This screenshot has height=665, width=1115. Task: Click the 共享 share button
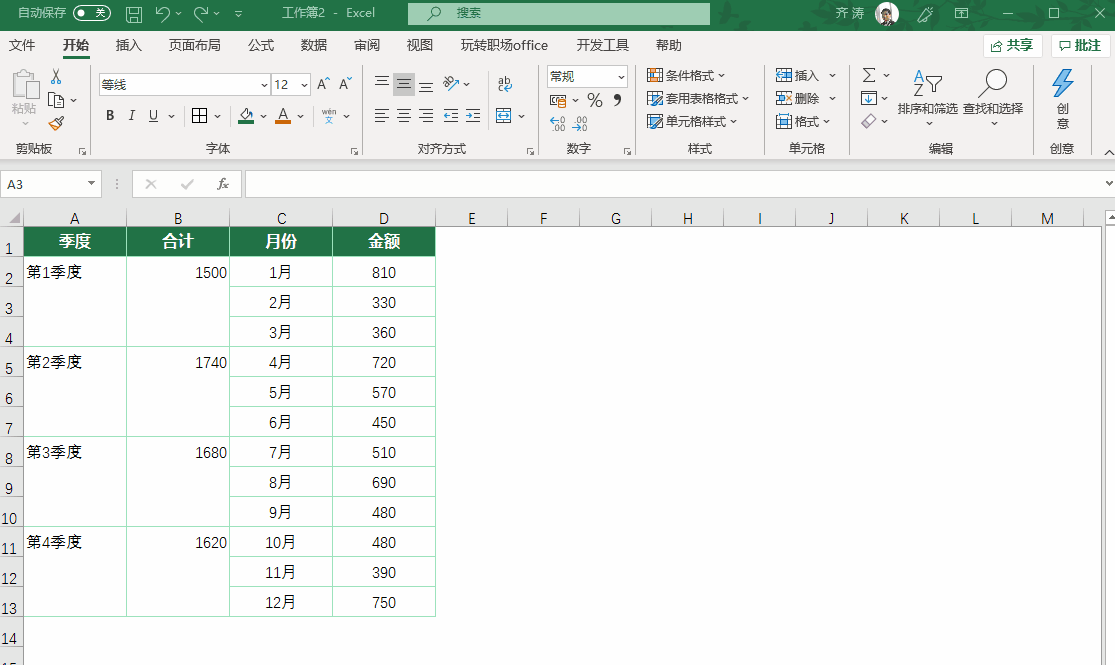click(x=1012, y=46)
